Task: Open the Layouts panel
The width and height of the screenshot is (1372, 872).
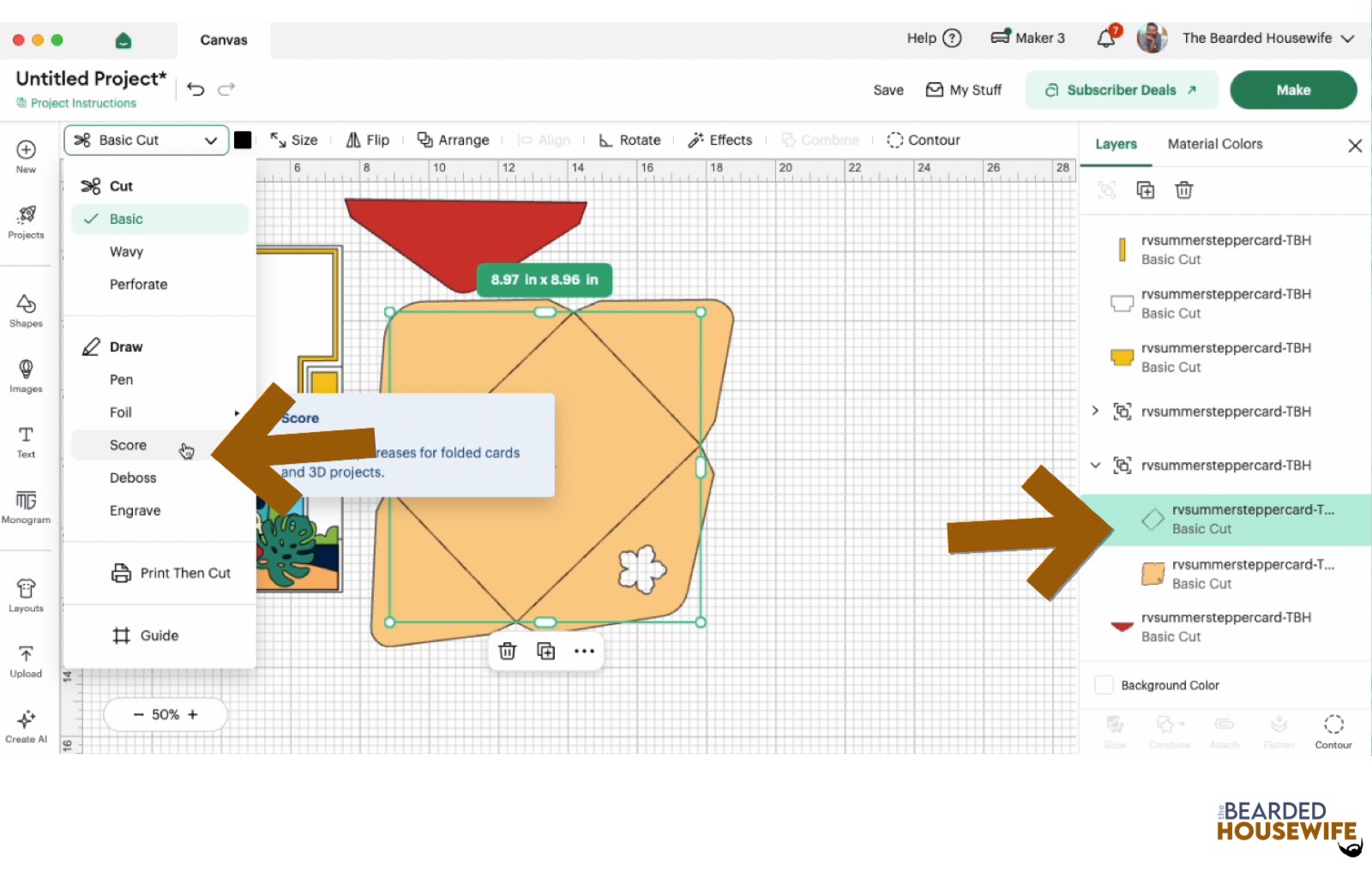Action: pos(26,596)
